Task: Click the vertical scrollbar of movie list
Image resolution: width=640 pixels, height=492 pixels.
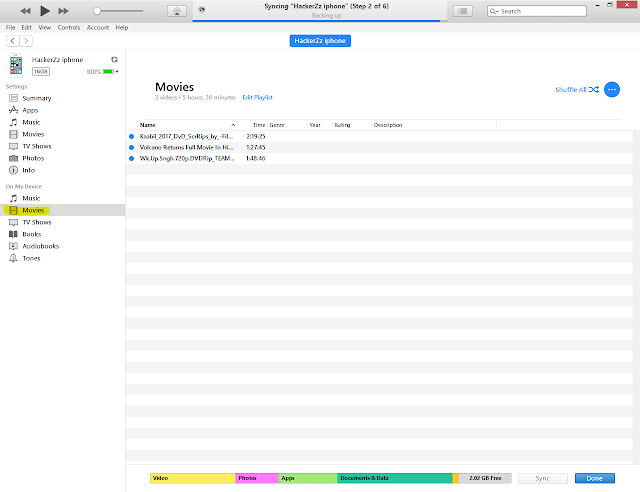Action: click(x=636, y=297)
